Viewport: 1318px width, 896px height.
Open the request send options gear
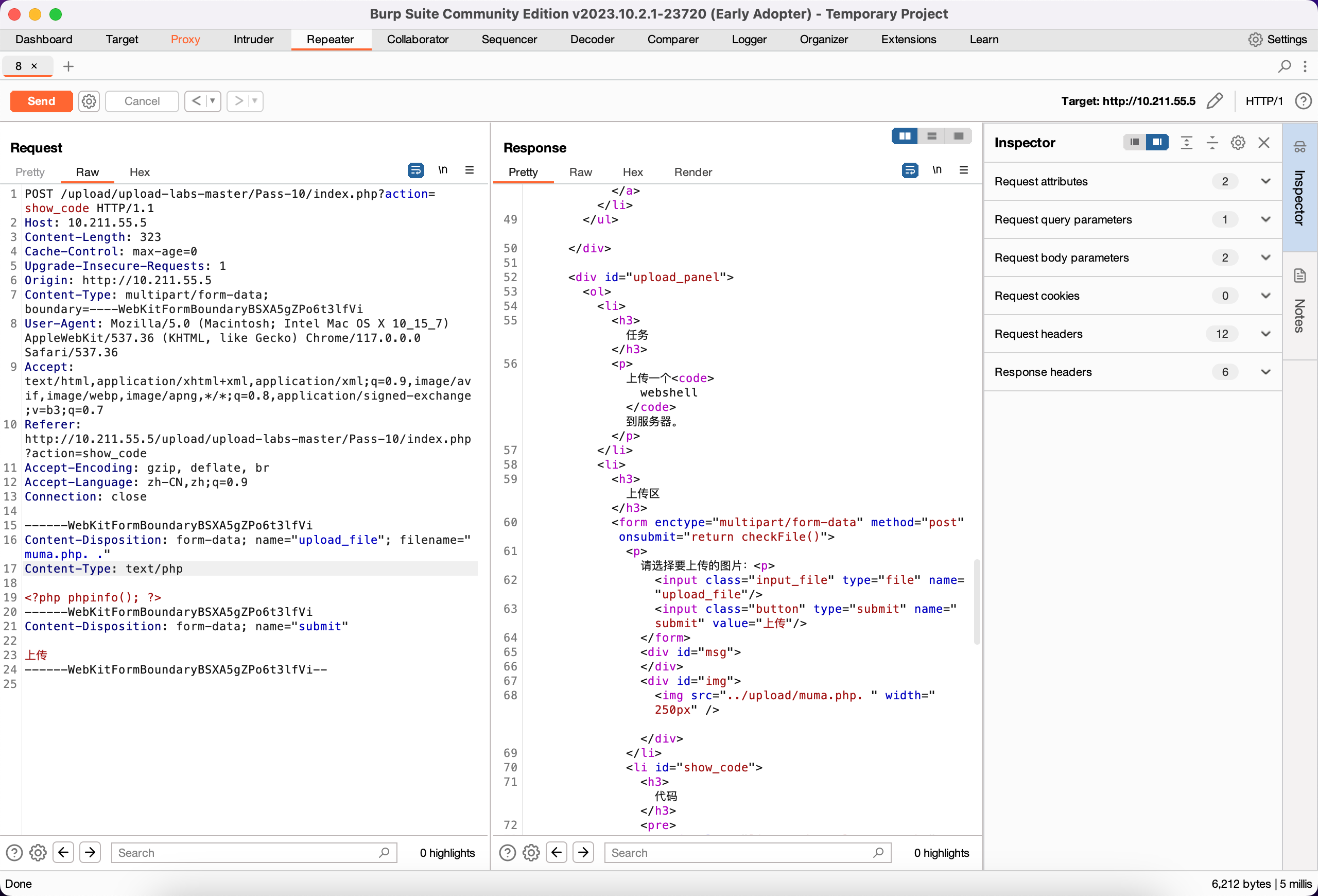(89, 101)
